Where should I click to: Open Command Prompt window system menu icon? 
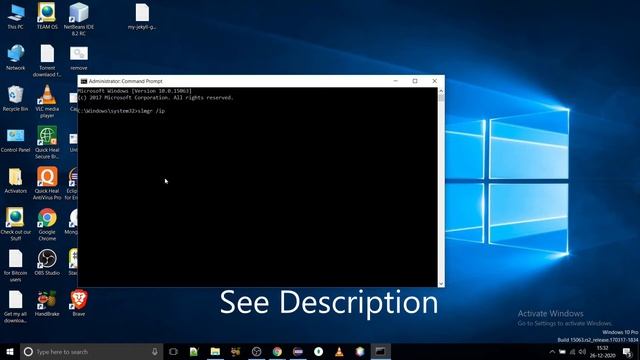84,81
